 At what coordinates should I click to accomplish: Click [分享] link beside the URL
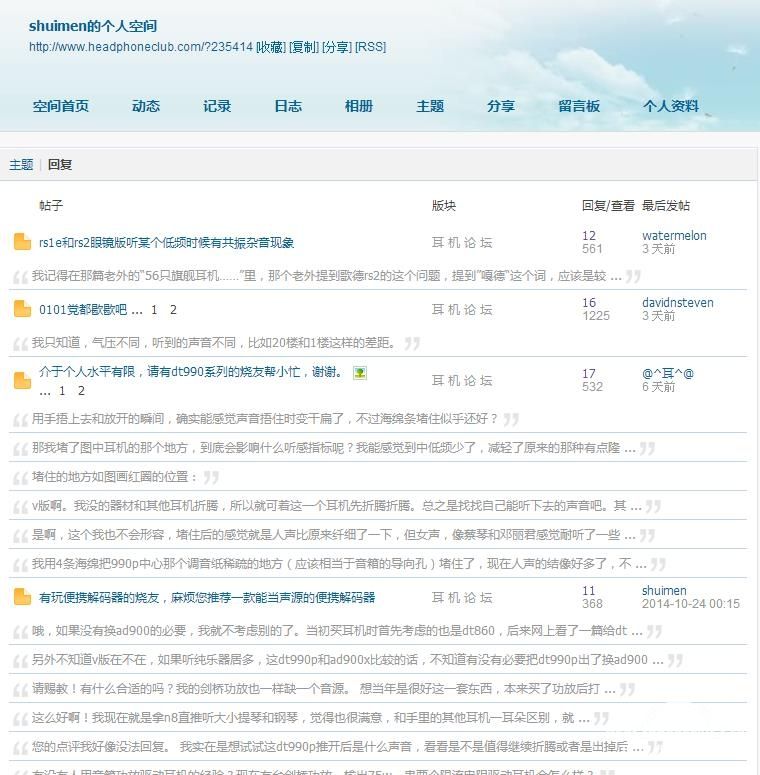click(337, 47)
